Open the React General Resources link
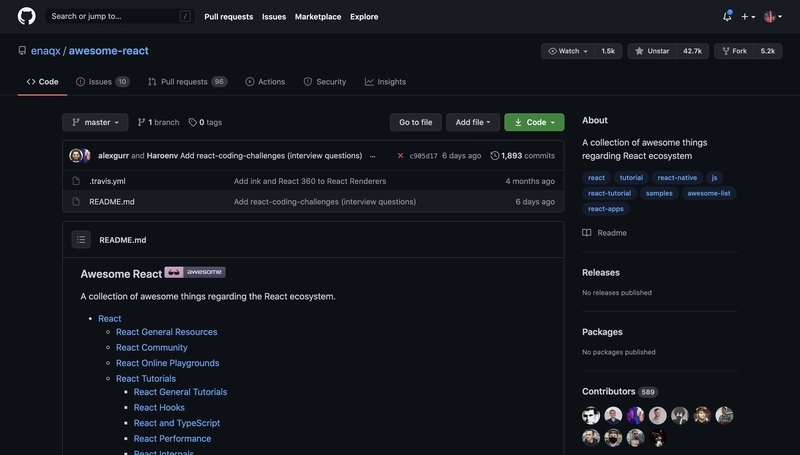The height and width of the screenshot is (455, 800). 166,332
